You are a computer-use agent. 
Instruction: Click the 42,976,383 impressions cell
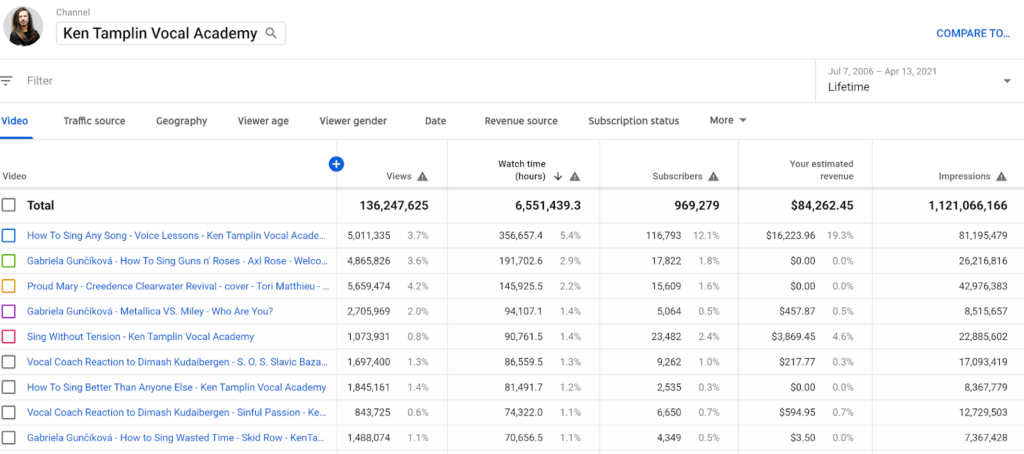pos(982,286)
